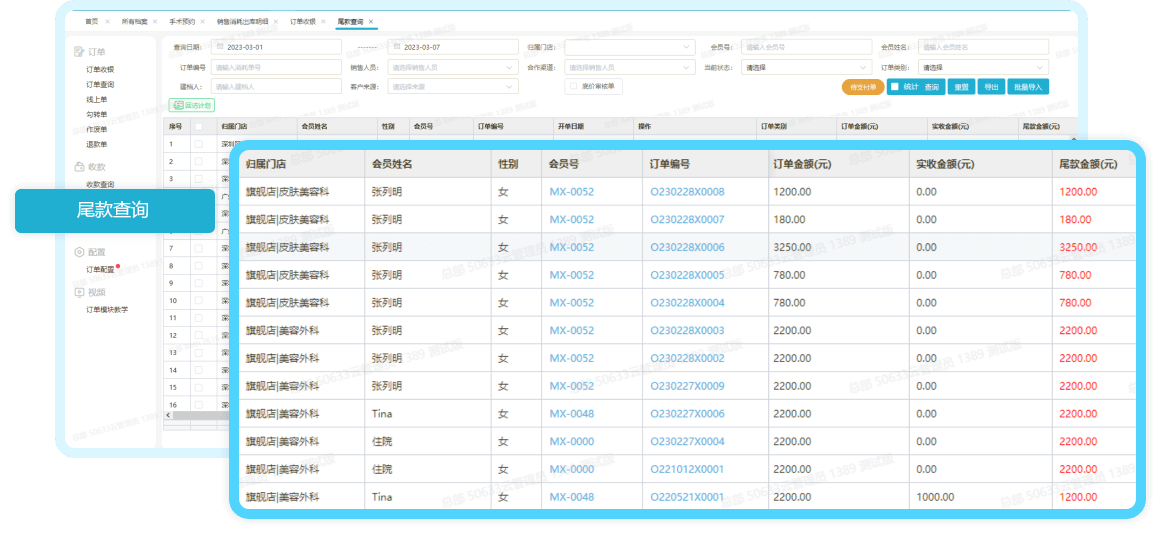Image resolution: width=1161 pixels, height=534 pixels.
Task: Open order link O230227X0009
Action: coord(687,386)
